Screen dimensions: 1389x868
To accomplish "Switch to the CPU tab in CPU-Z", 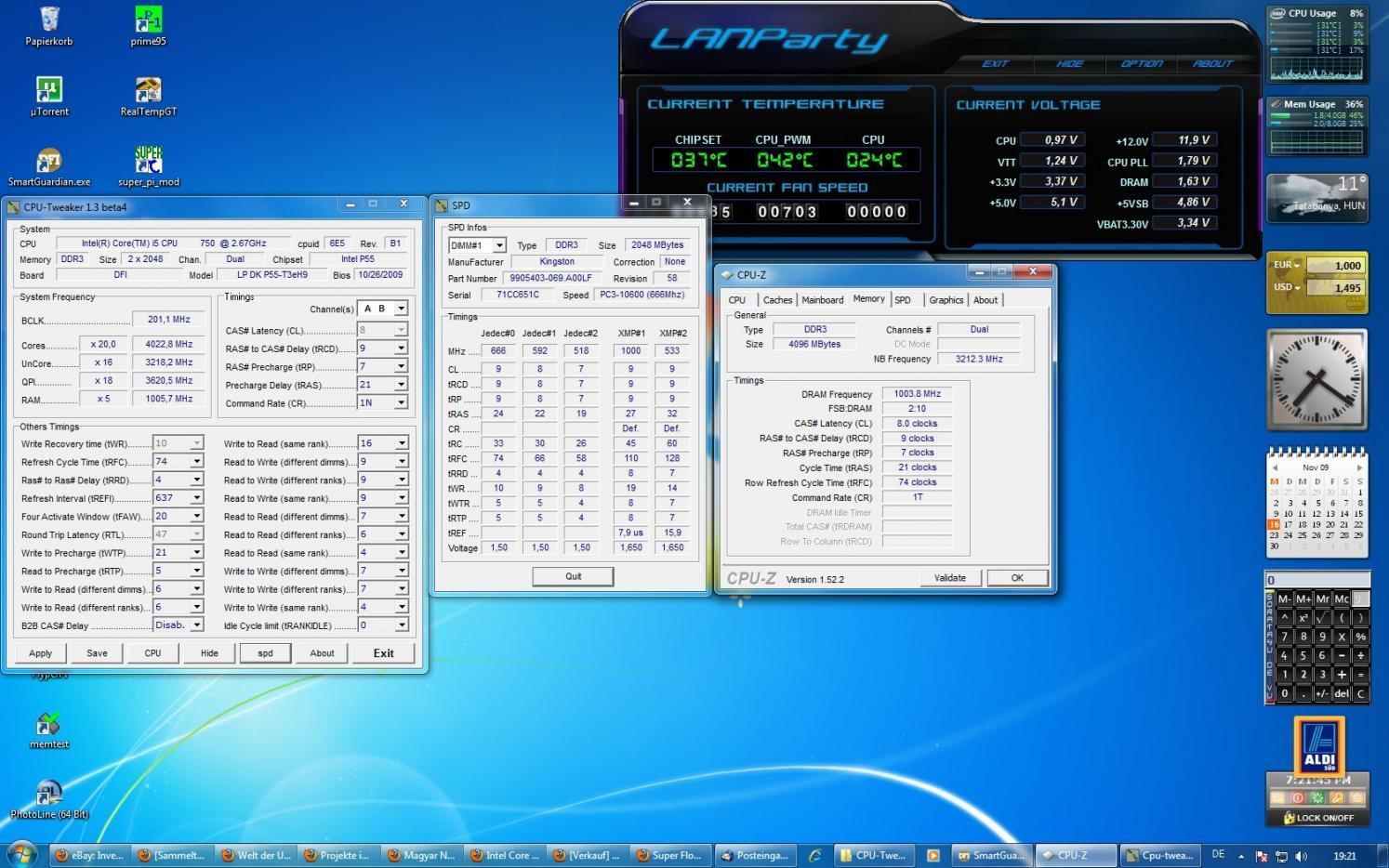I will click(x=737, y=300).
